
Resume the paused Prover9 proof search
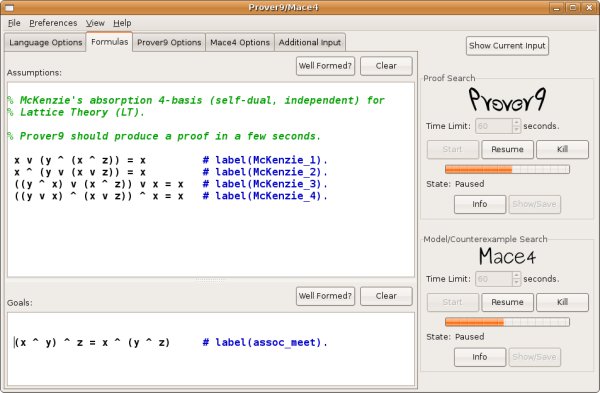(x=507, y=149)
